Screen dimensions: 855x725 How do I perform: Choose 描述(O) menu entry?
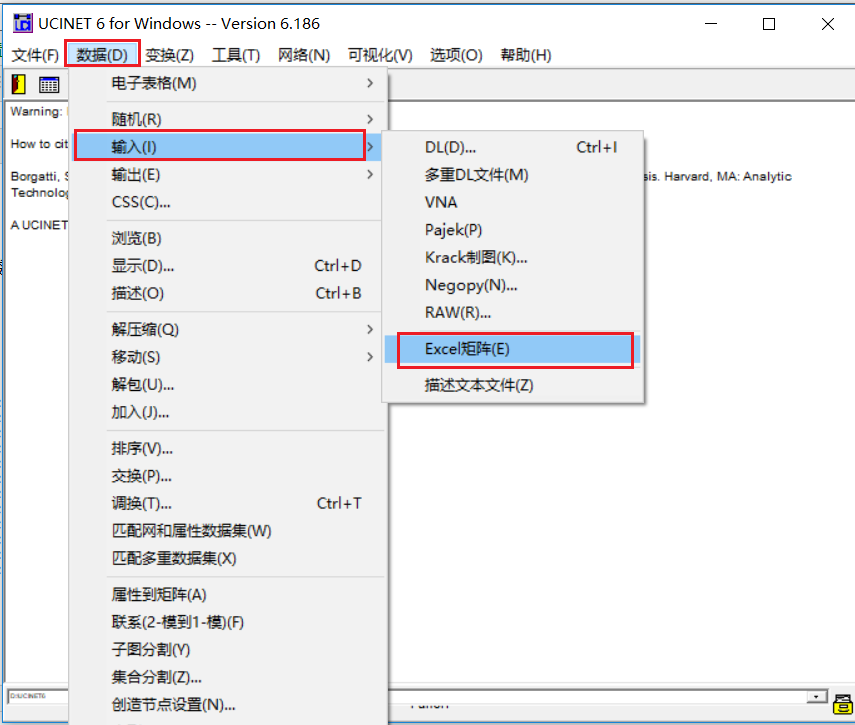pos(227,293)
